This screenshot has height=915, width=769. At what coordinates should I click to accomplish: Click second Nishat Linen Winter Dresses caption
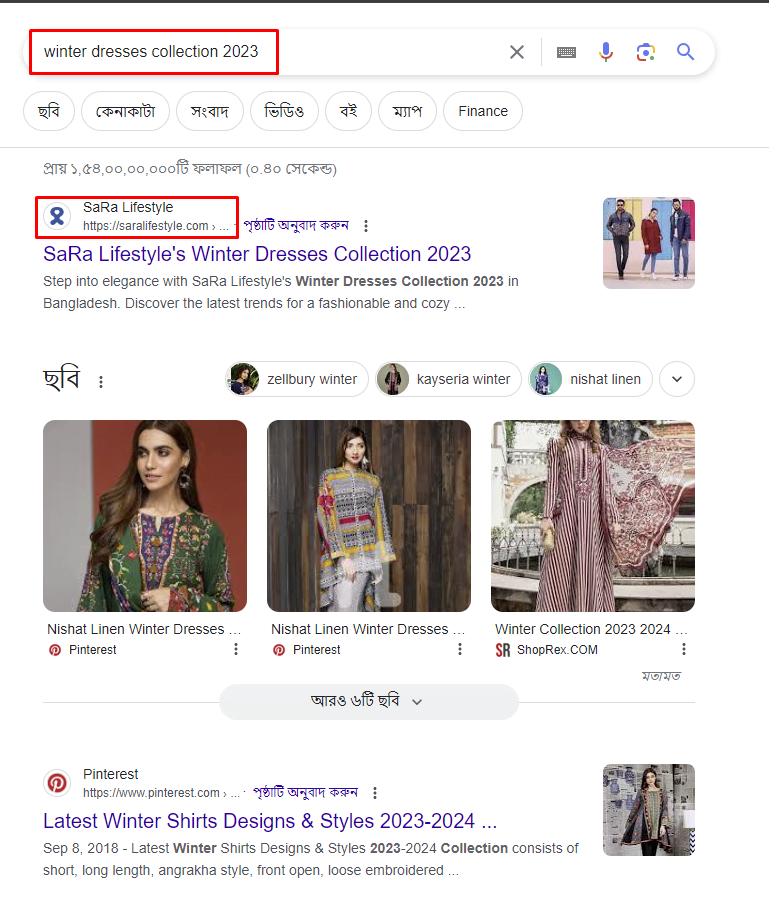tap(368, 629)
